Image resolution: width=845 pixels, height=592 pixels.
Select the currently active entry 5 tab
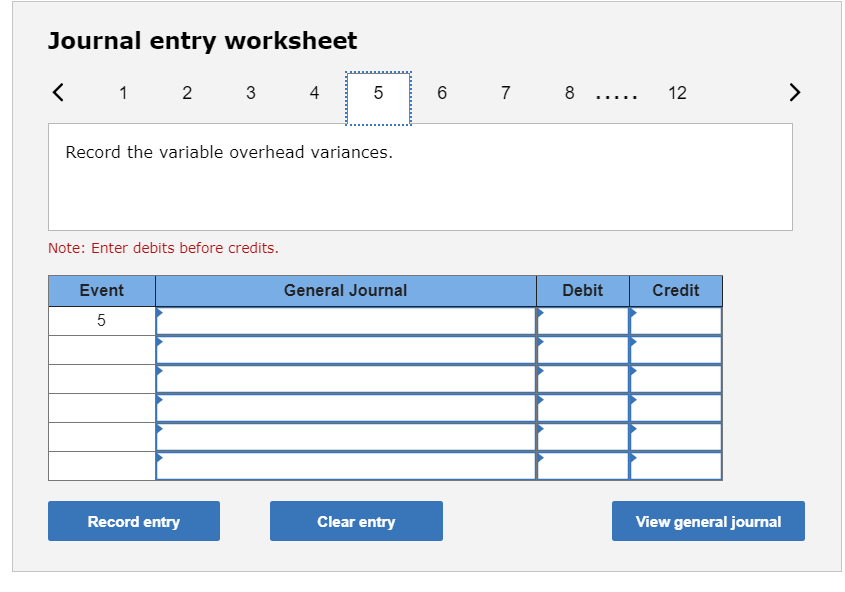tap(378, 92)
